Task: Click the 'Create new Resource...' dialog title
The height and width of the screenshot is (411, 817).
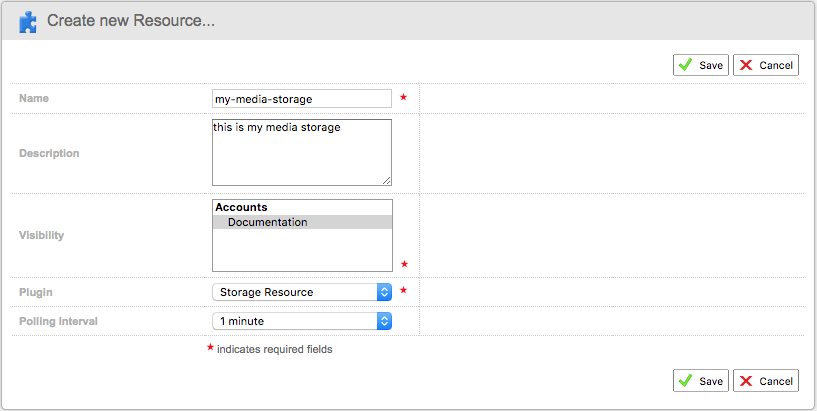Action: point(131,21)
